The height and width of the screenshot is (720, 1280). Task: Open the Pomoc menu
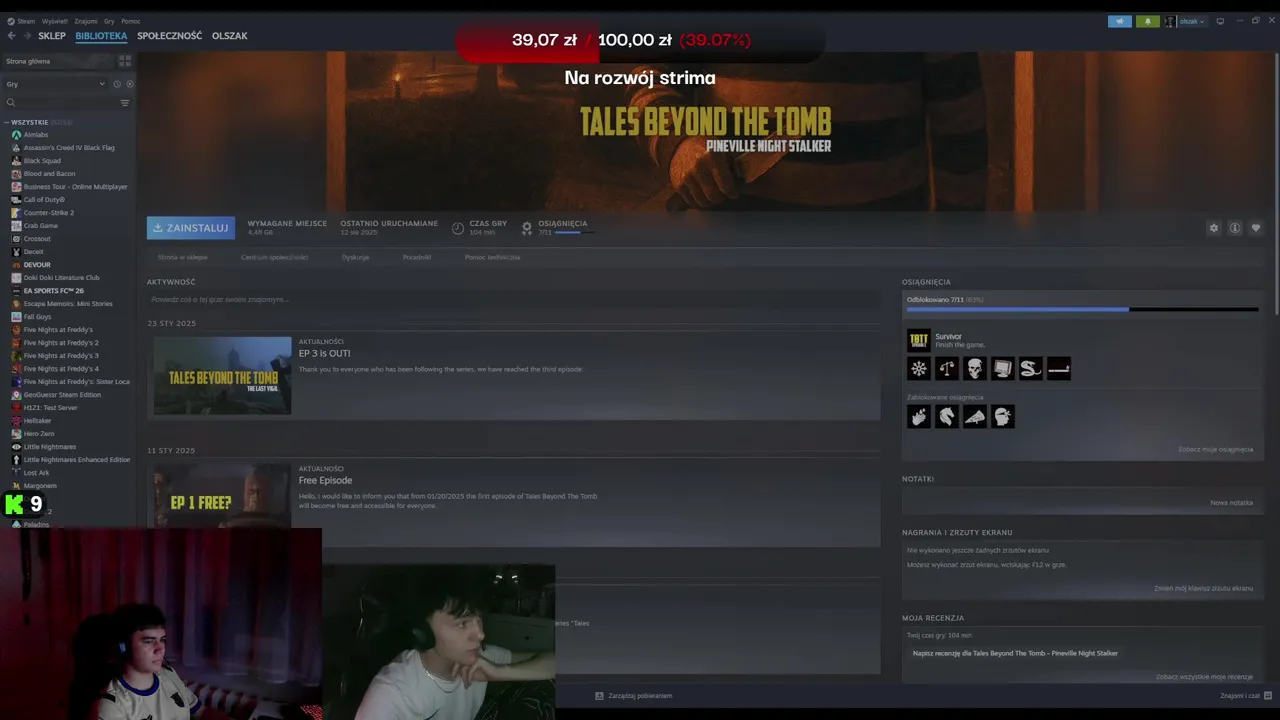point(131,21)
